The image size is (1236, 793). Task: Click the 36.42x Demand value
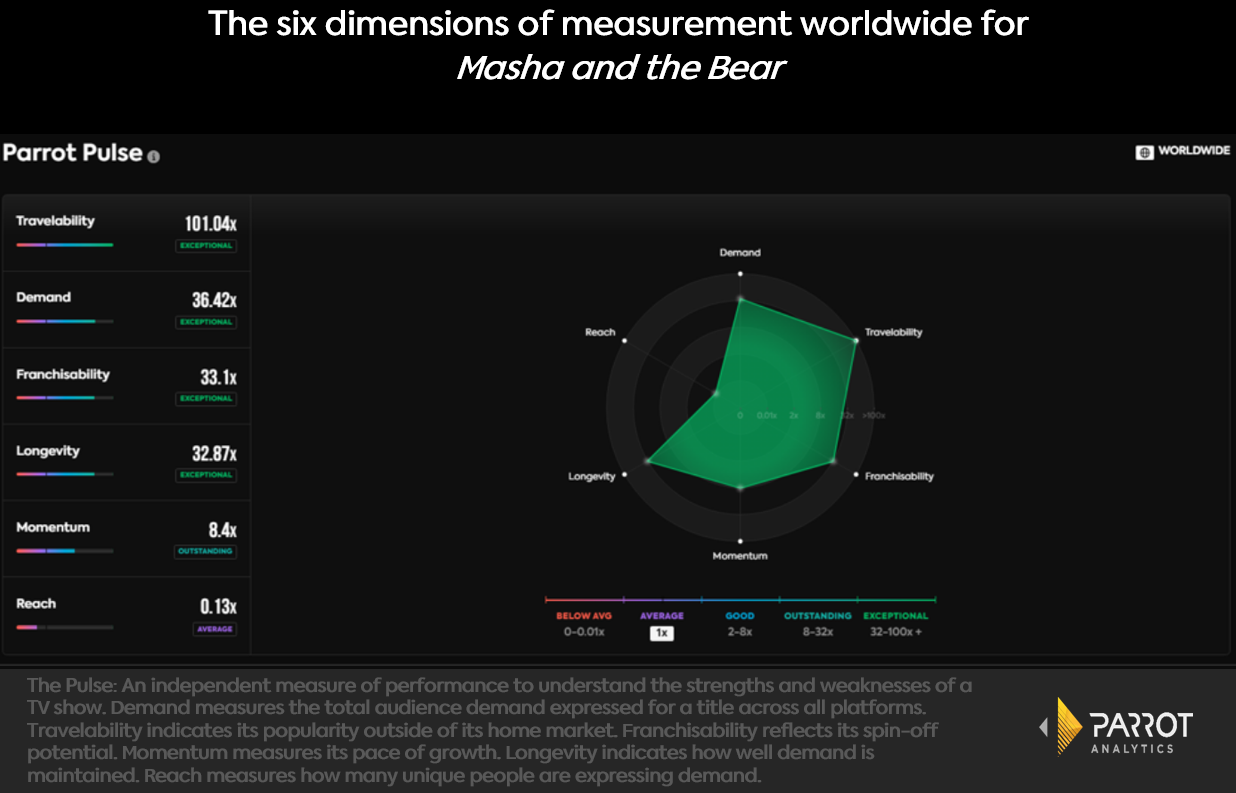click(x=214, y=300)
